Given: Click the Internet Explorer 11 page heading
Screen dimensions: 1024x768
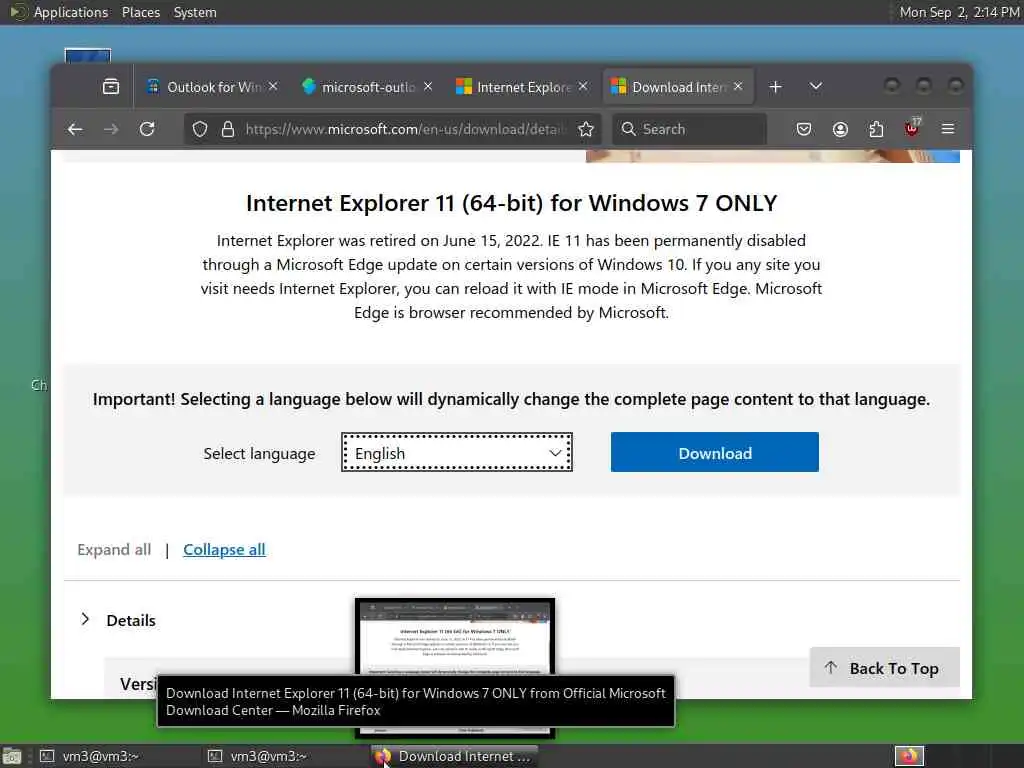Looking at the screenshot, I should tap(511, 203).
